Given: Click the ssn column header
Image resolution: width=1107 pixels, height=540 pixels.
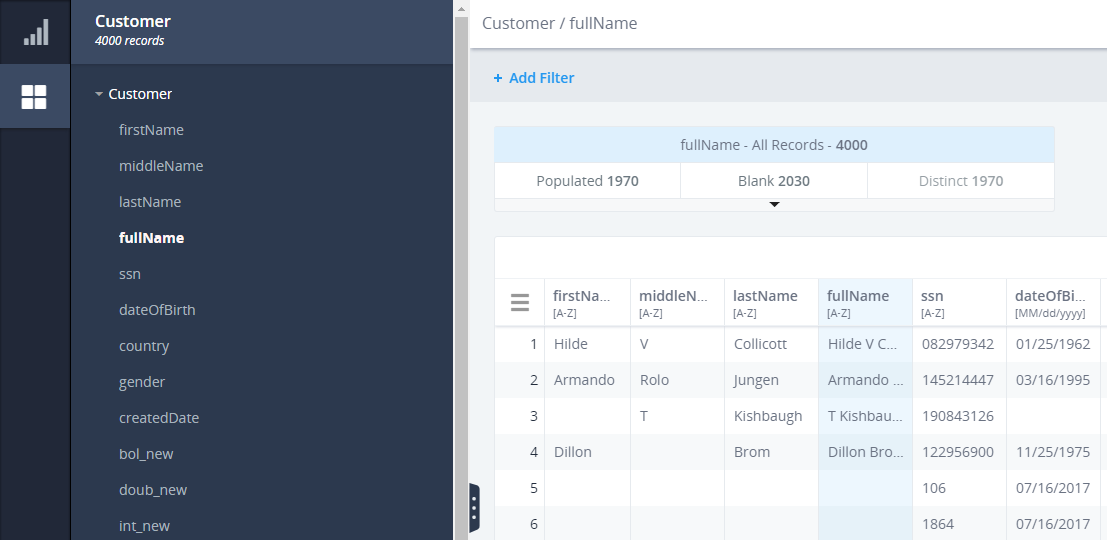Looking at the screenshot, I should tap(959, 303).
